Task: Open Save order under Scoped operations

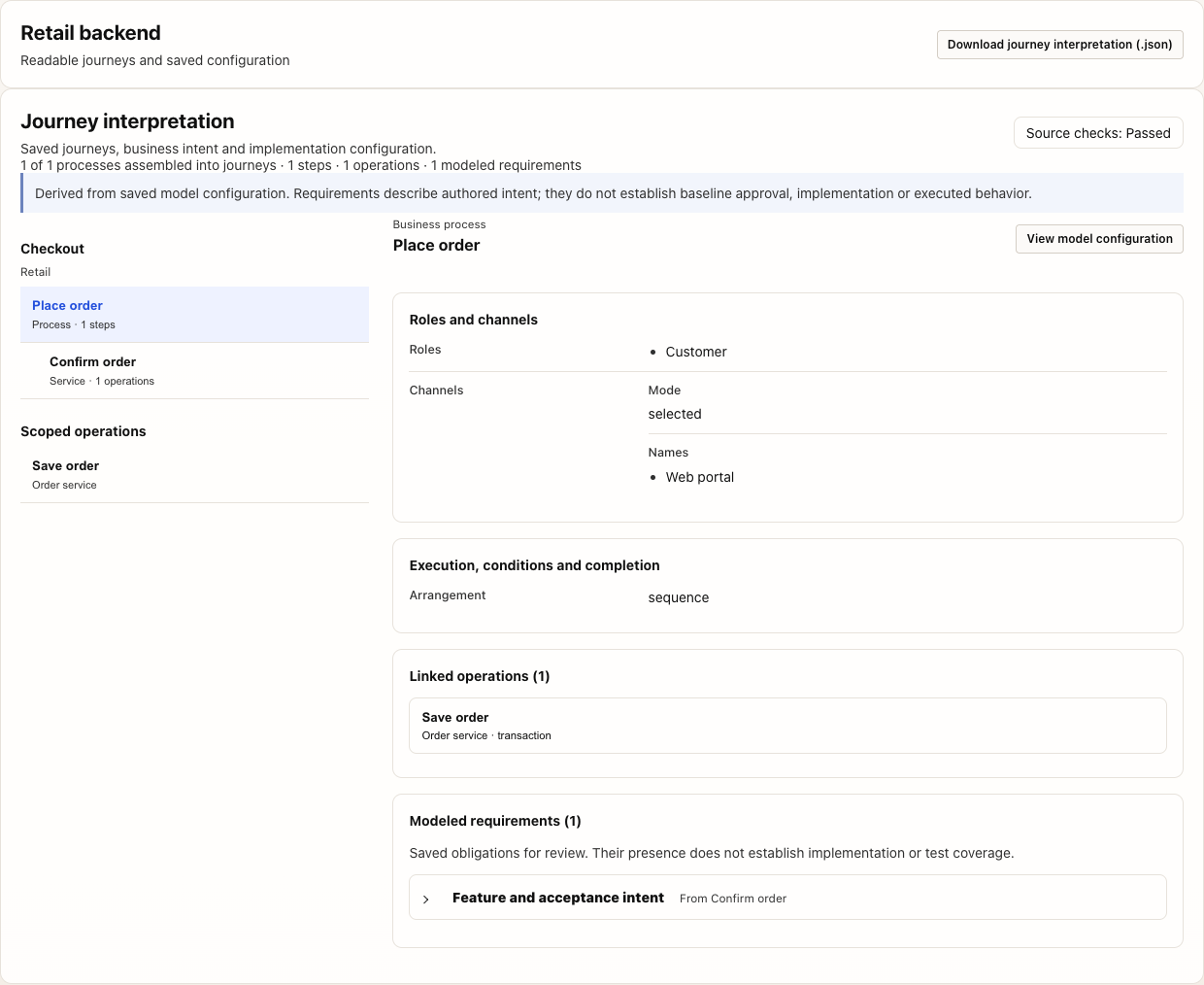Action: 194,475
